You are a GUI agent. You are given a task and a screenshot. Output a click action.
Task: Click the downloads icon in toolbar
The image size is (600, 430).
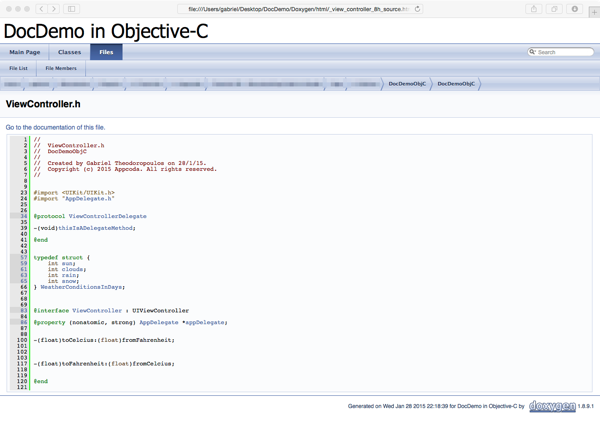coord(575,9)
